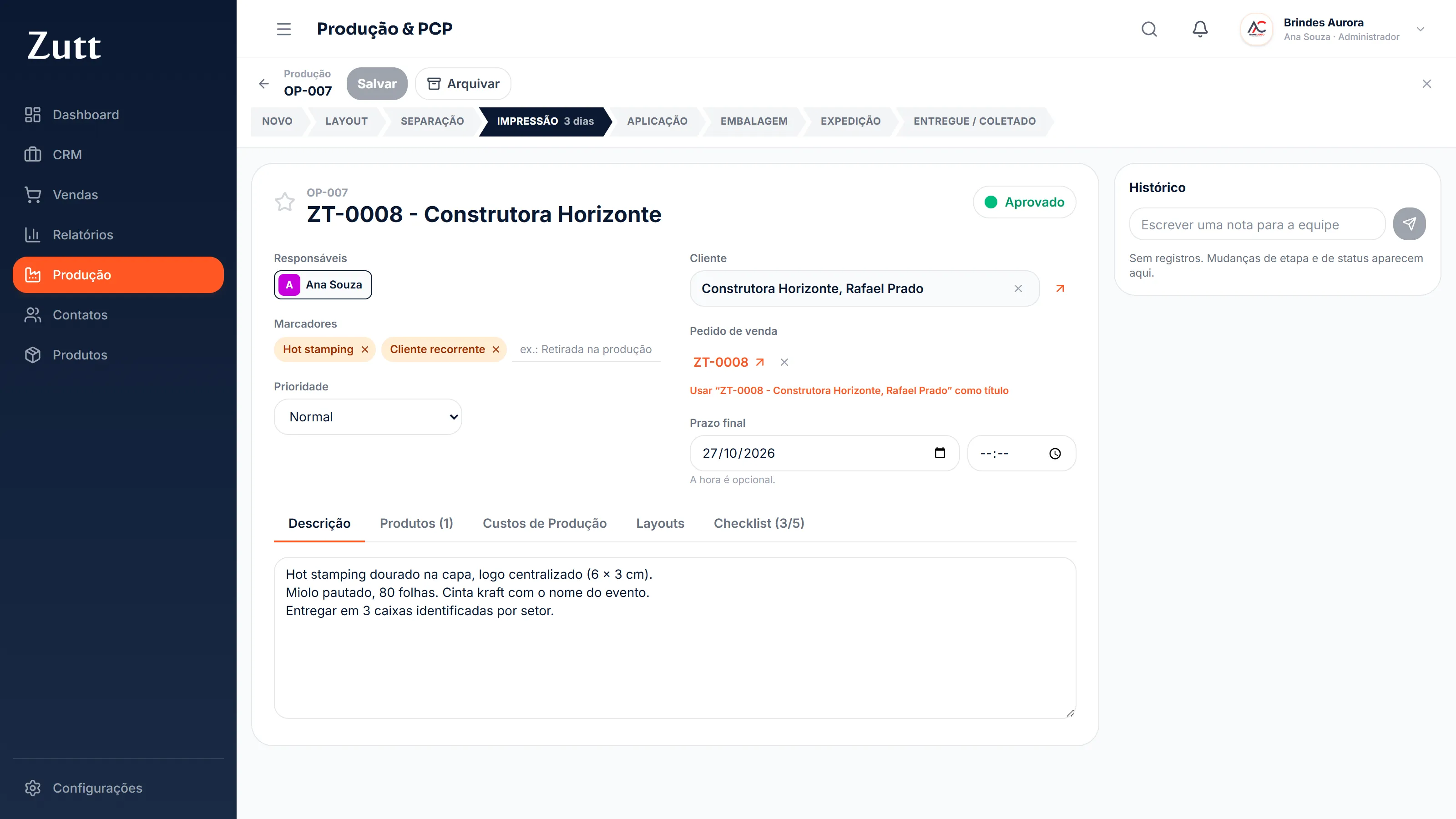The height and width of the screenshot is (819, 1456).
Task: Select the EMBALAGEM stage
Action: tap(754, 121)
